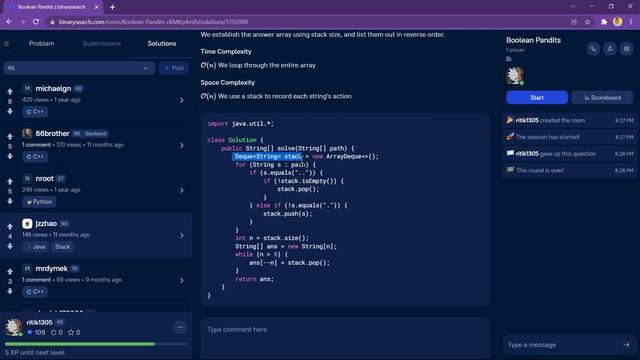Downvote 66brother's solution
Image resolution: width=640 pixels, height=360 pixels.
point(10,156)
